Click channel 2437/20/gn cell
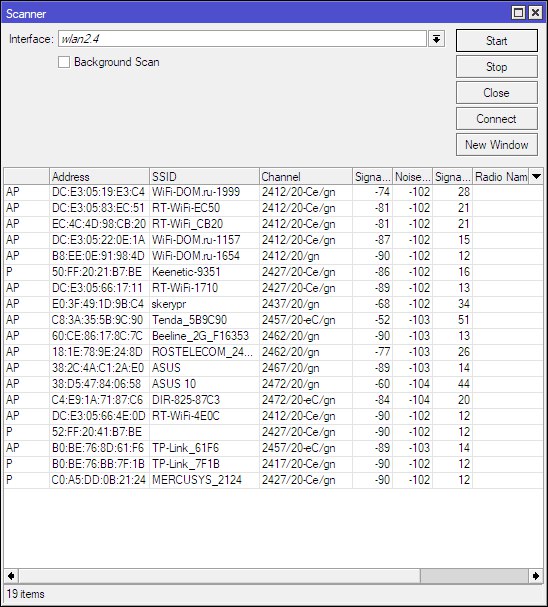 coord(291,304)
